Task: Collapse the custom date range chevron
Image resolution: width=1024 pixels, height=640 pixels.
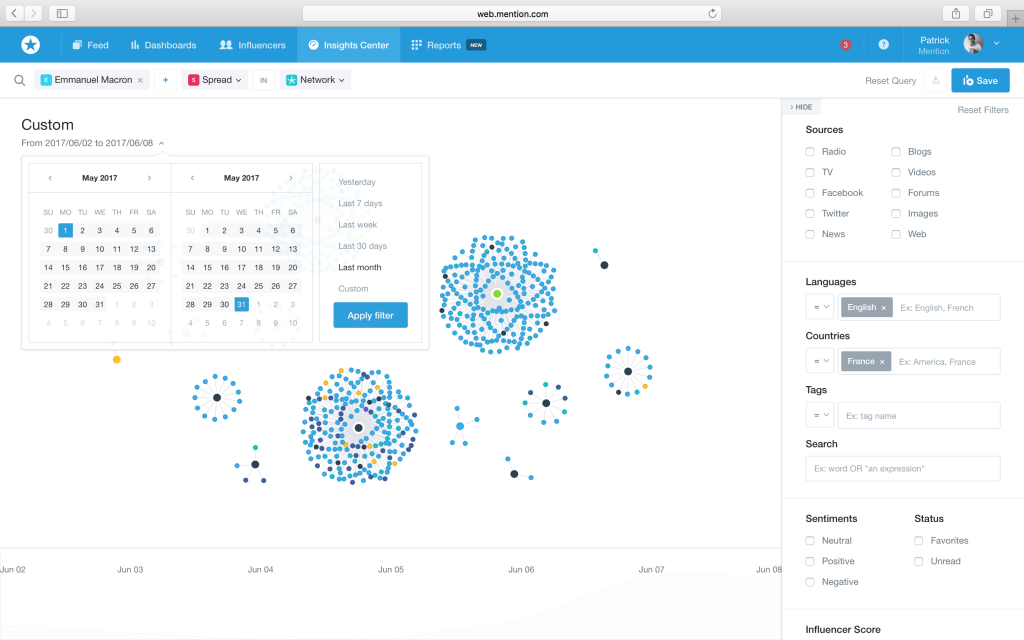Action: click(x=161, y=143)
